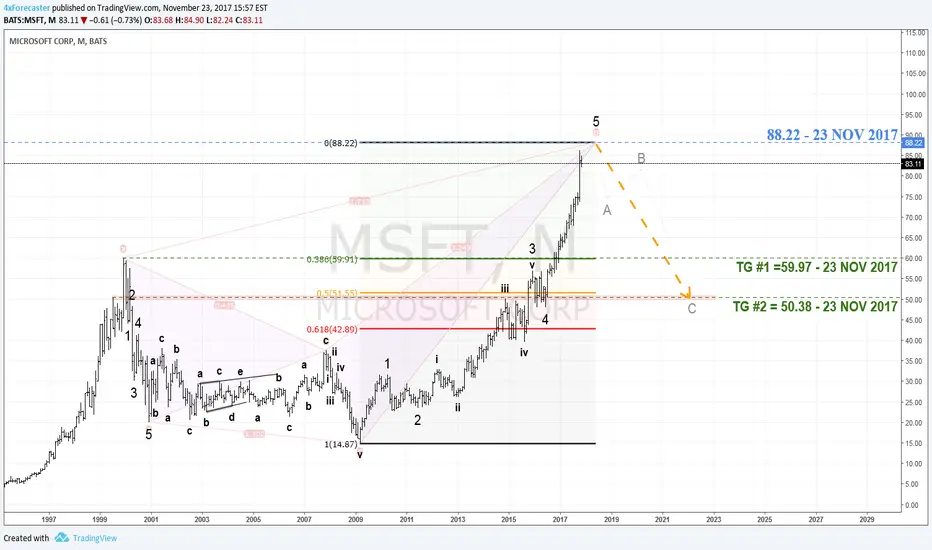The image size is (932, 550).
Task: Click the TradingView cloud logo icon
Action: (x=62, y=538)
